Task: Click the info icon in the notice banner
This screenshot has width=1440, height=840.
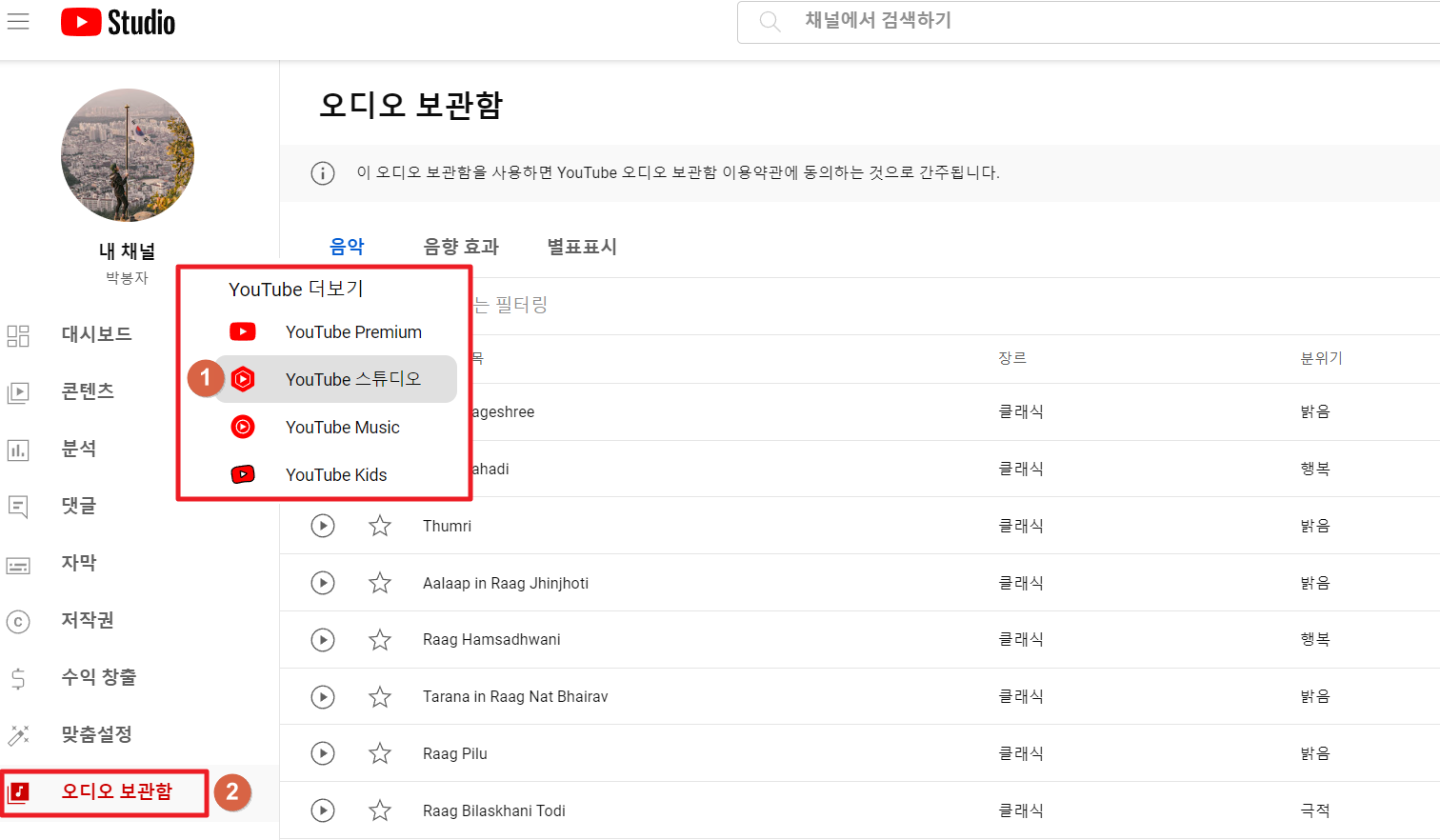Action: point(323,173)
